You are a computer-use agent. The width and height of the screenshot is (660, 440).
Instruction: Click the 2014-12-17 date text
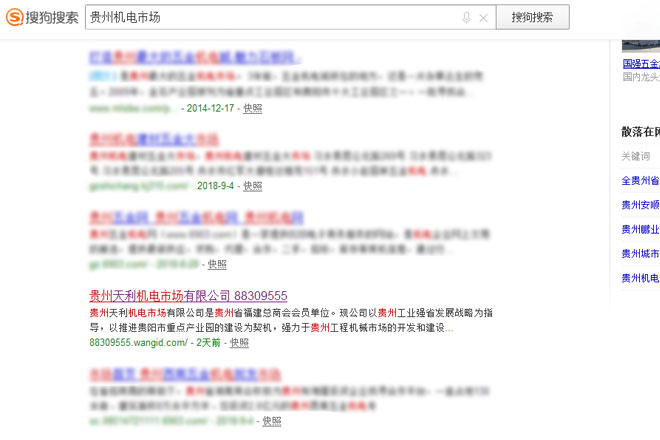tap(210, 108)
